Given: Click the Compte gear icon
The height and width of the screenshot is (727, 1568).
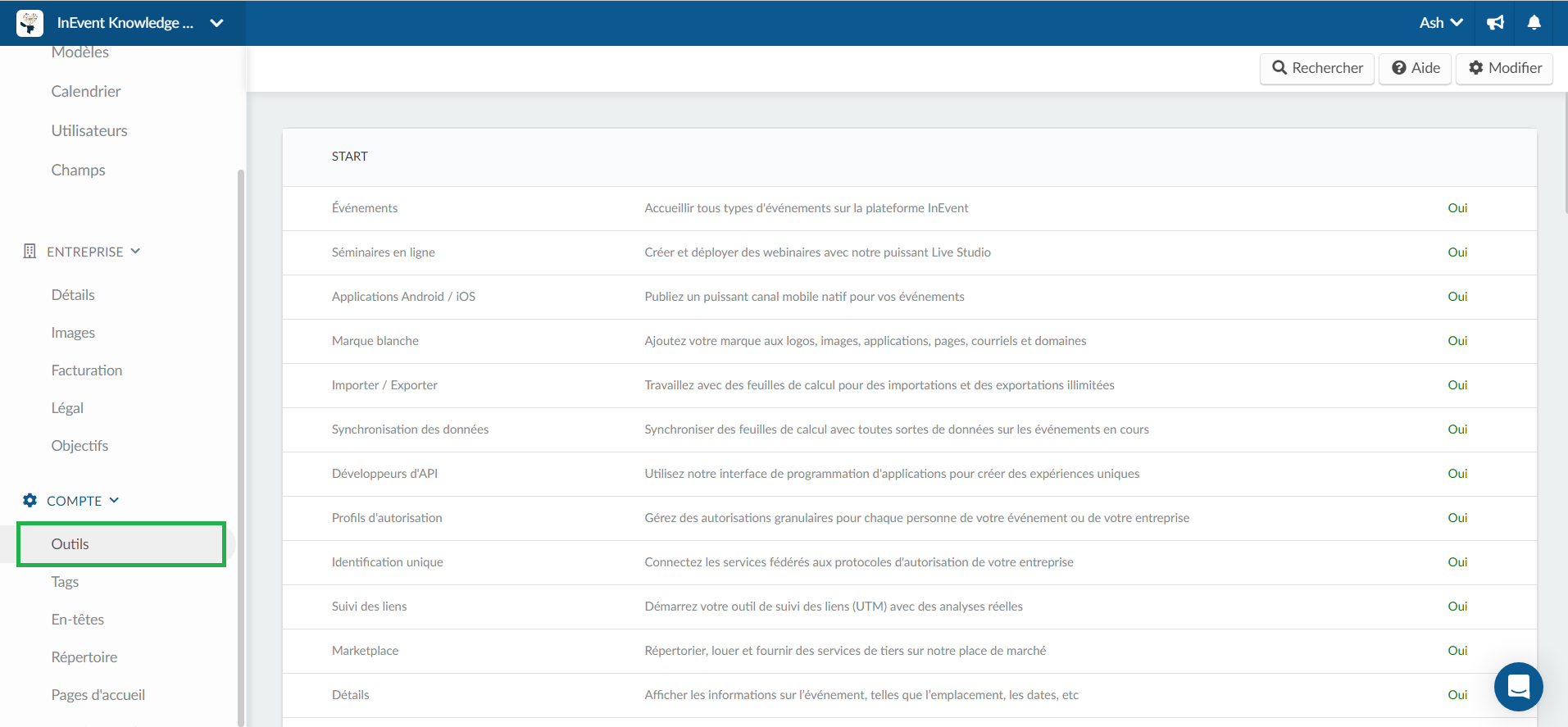Looking at the screenshot, I should pos(30,501).
